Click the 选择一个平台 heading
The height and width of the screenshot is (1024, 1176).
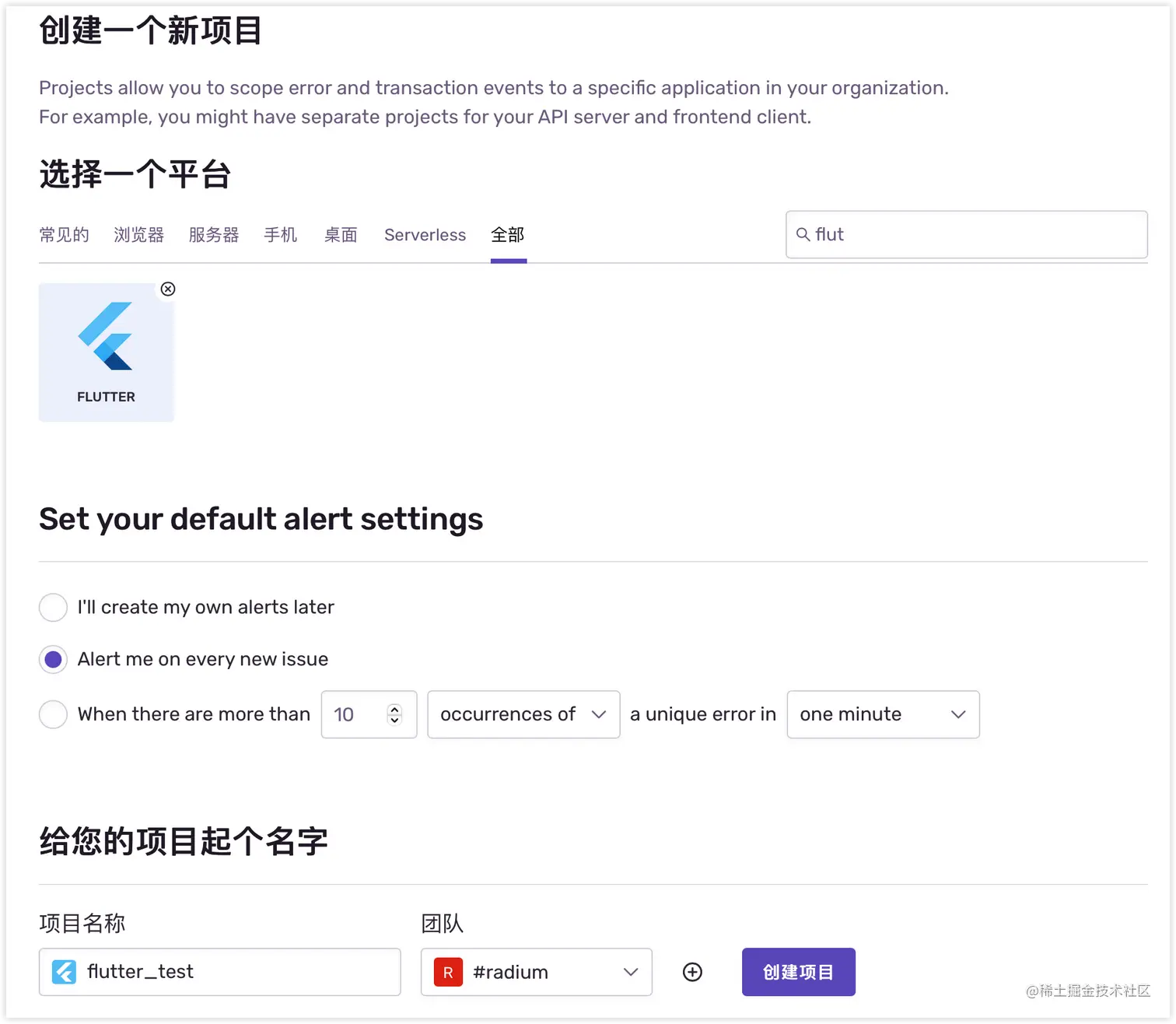135,174
